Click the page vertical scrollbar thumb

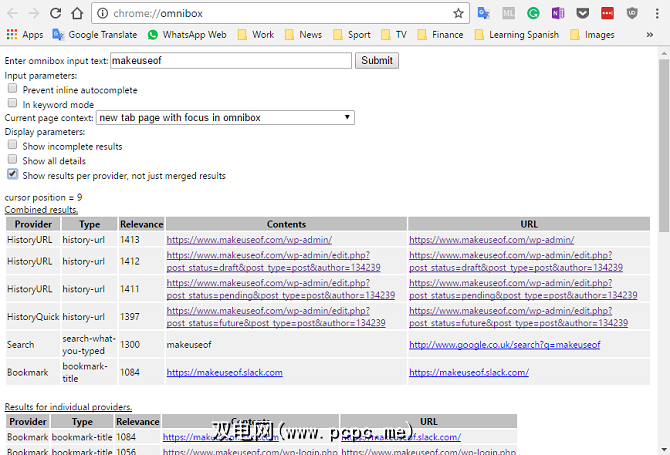click(664, 146)
